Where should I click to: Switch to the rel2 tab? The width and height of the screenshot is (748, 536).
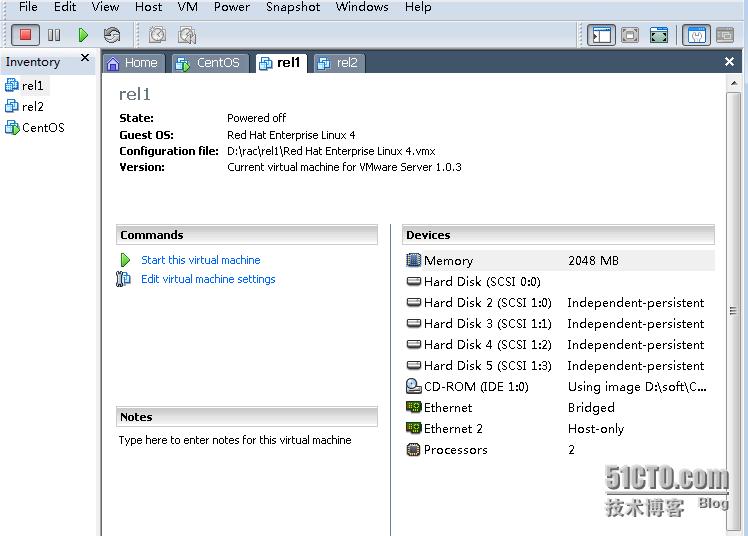339,63
